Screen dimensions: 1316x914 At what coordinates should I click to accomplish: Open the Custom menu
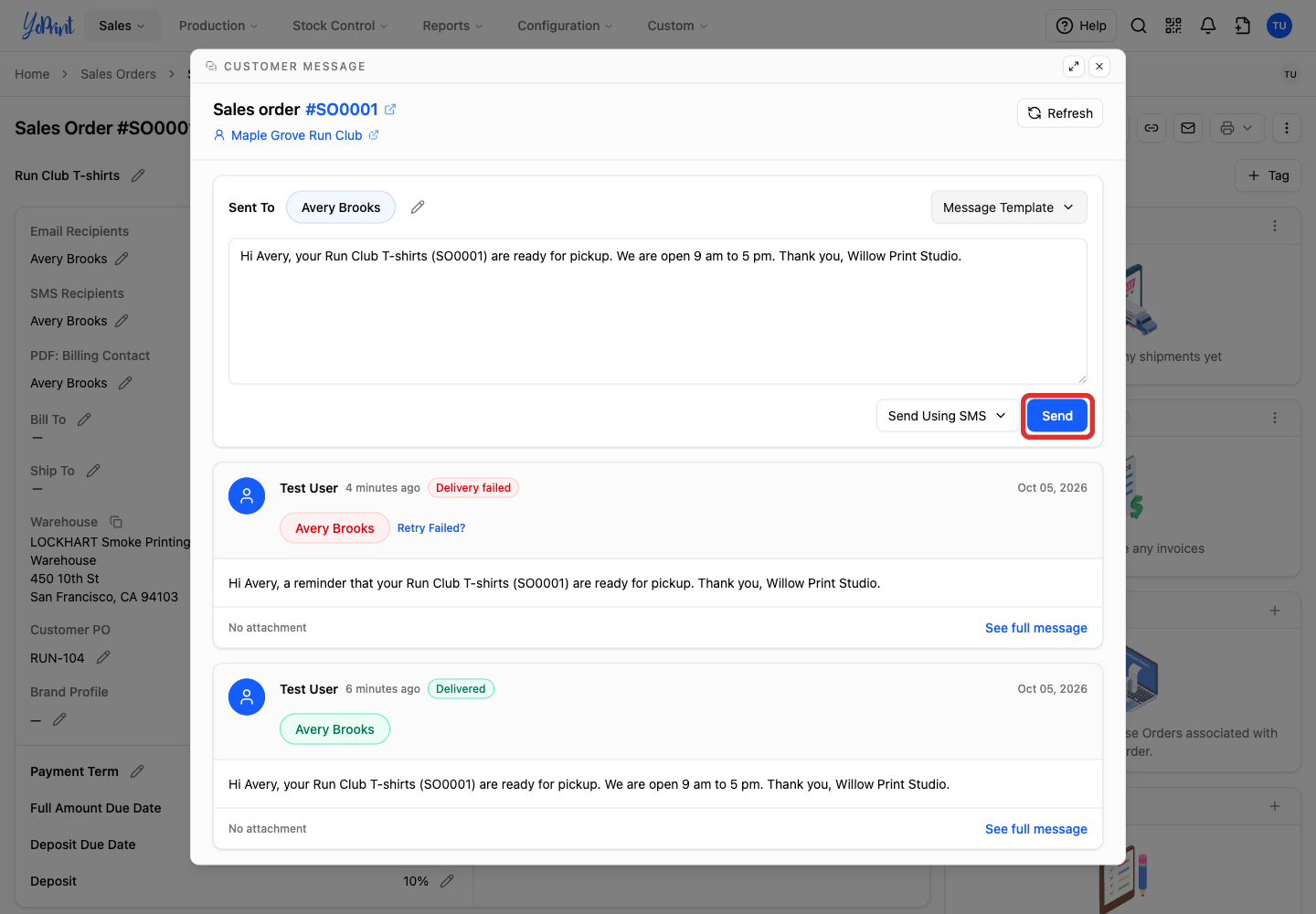point(677,26)
